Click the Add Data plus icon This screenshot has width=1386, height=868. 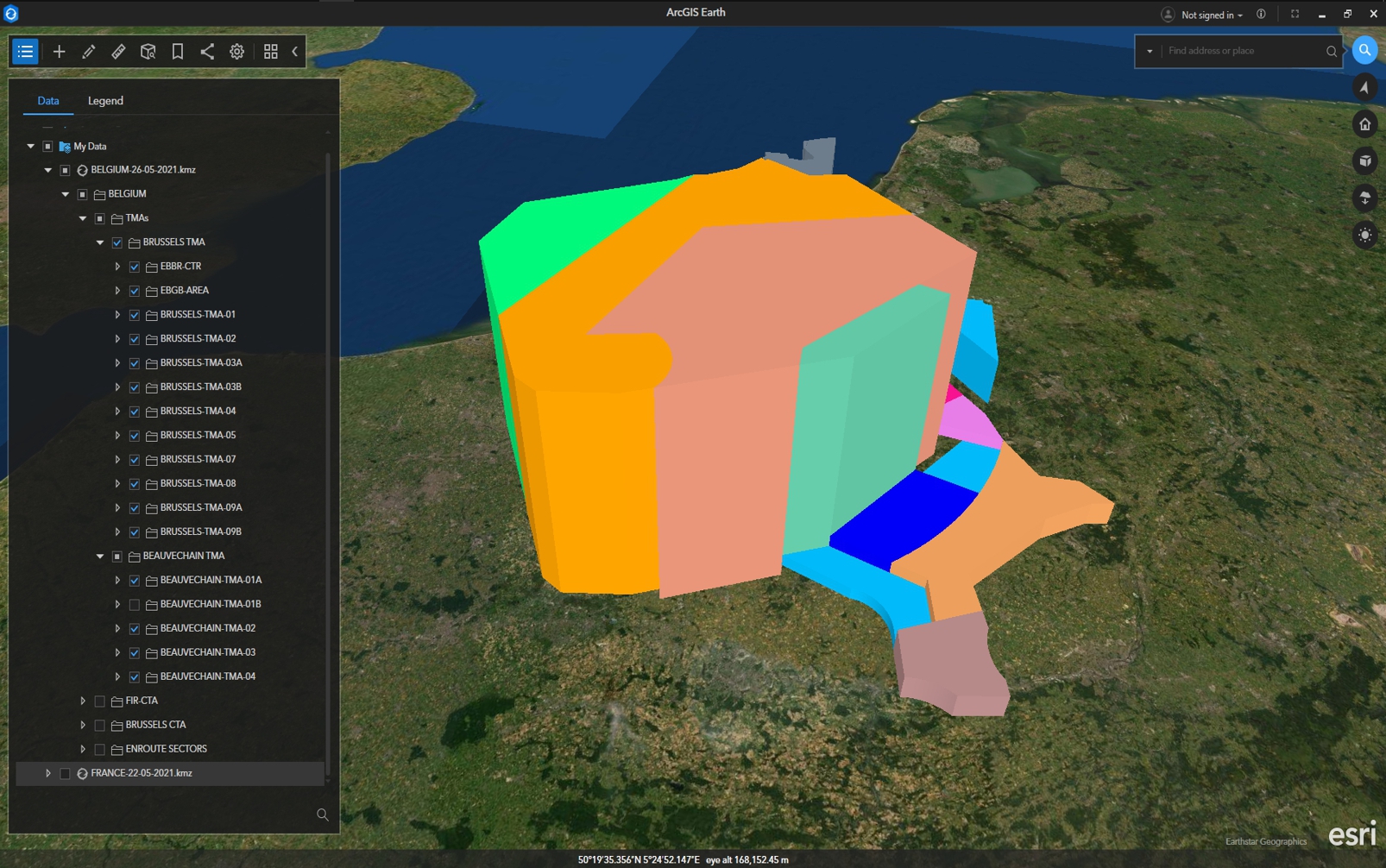[x=59, y=52]
